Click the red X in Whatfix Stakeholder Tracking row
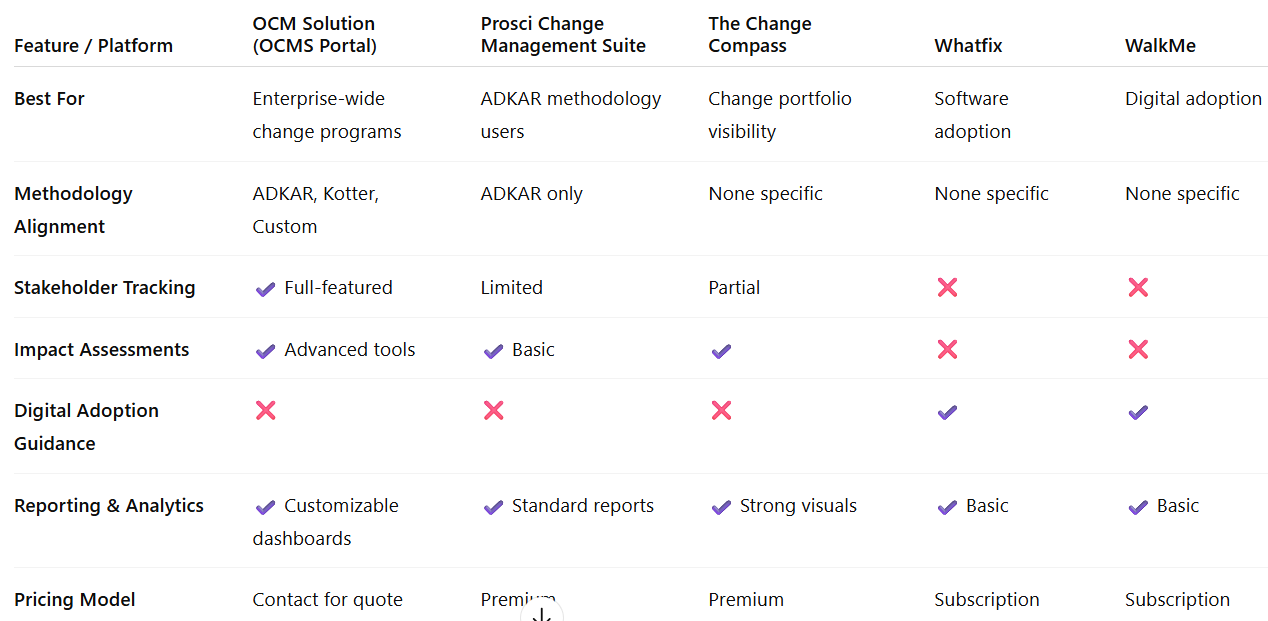Viewport: 1268px width, 621px height. pos(947,288)
